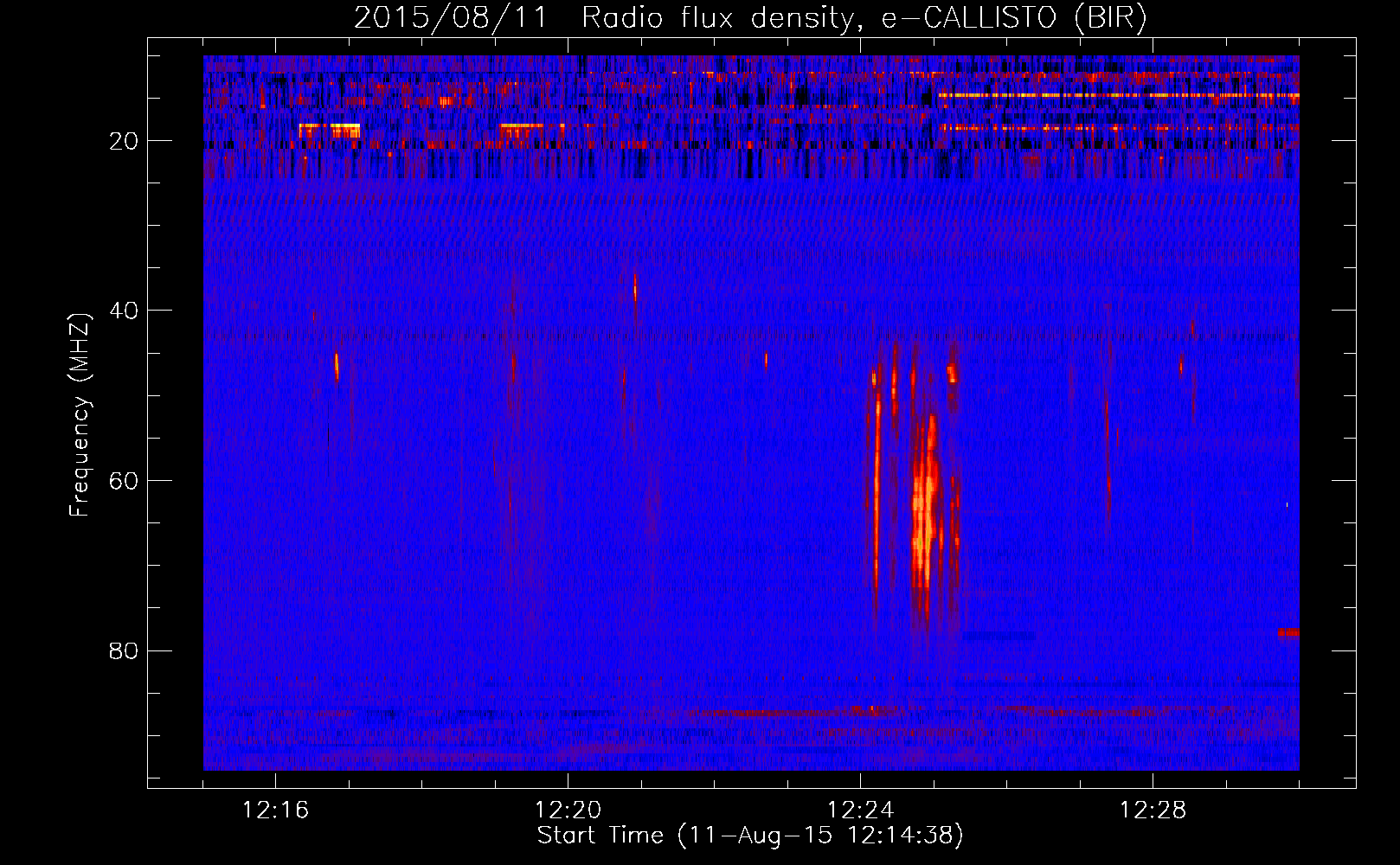Click the 12:16 time tick label

point(275,811)
